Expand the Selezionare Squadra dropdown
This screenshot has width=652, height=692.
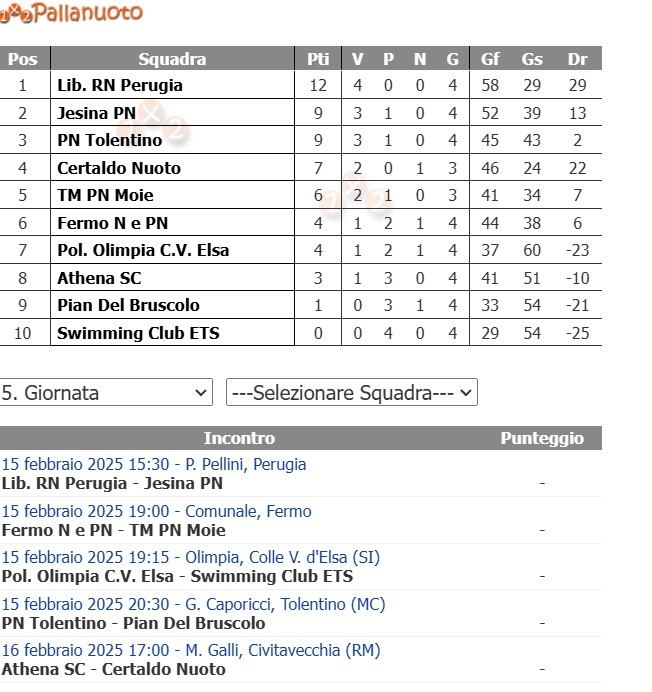tap(352, 392)
